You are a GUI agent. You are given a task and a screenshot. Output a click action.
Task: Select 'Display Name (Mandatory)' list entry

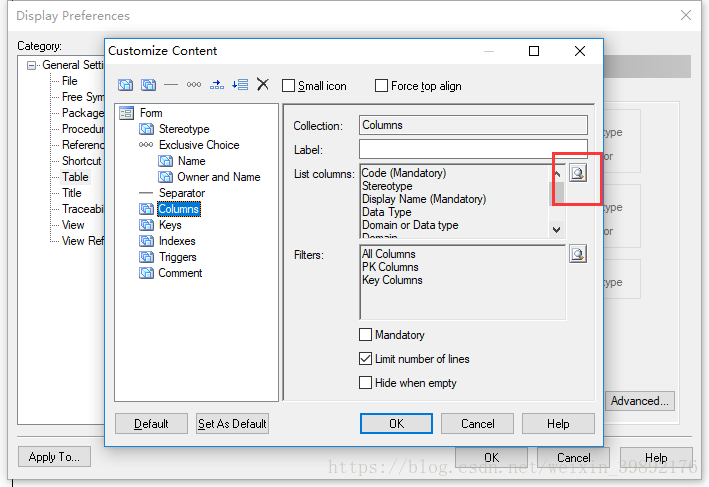424,199
